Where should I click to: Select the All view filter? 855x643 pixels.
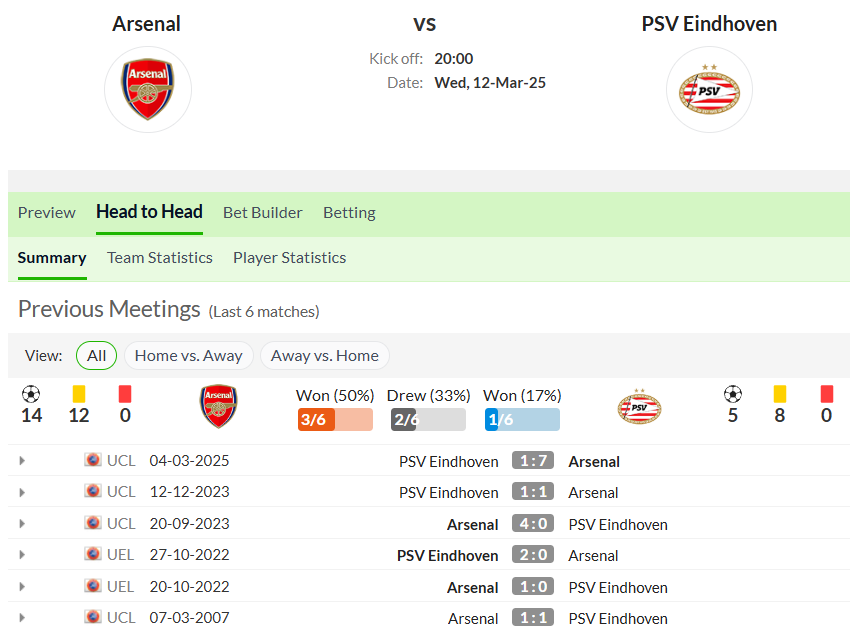(x=97, y=356)
